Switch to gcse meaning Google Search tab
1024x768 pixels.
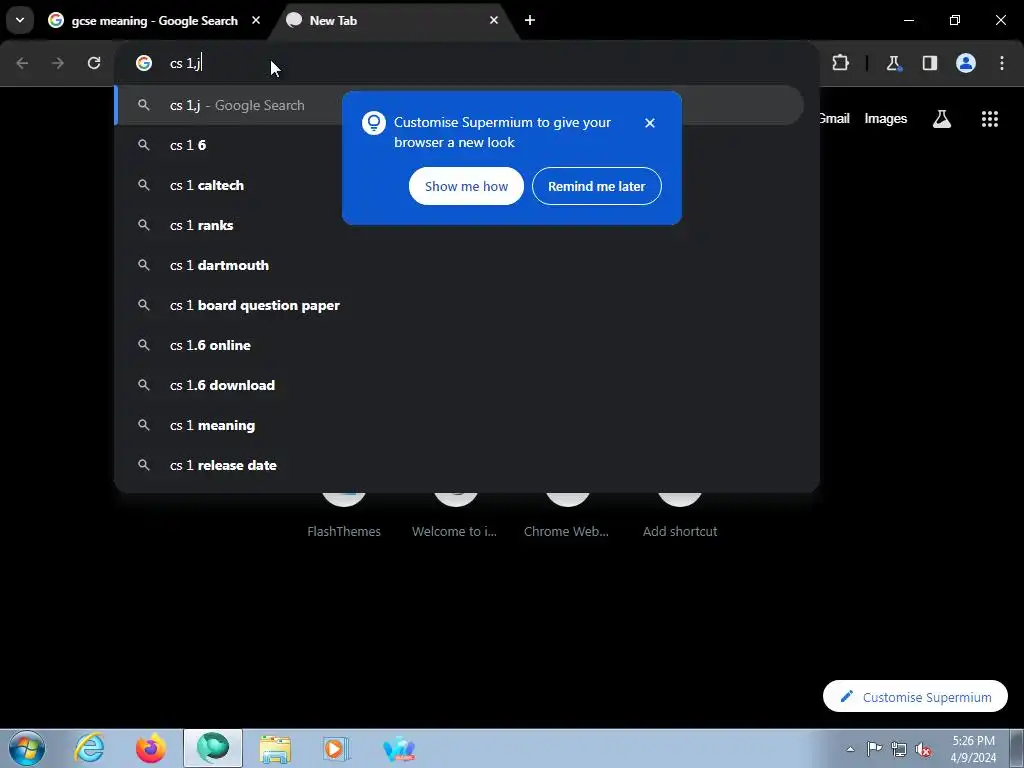pos(154,21)
